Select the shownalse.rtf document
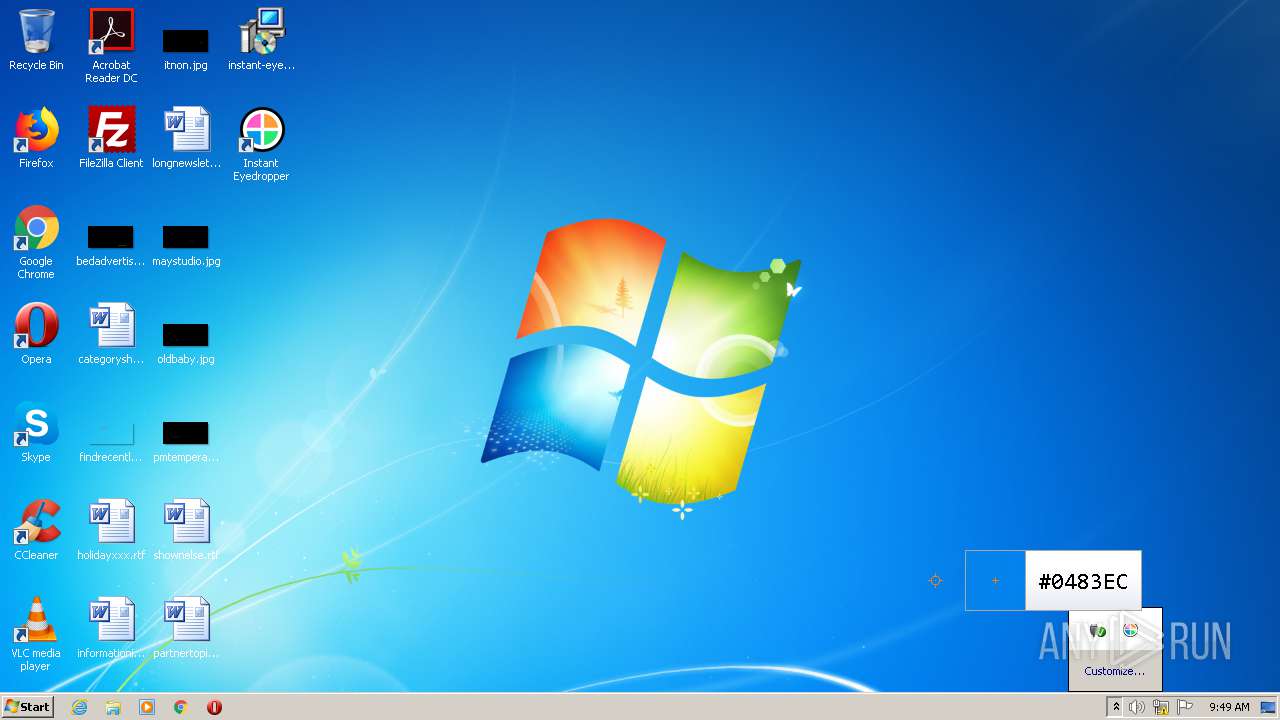The image size is (1280, 720). tap(186, 530)
